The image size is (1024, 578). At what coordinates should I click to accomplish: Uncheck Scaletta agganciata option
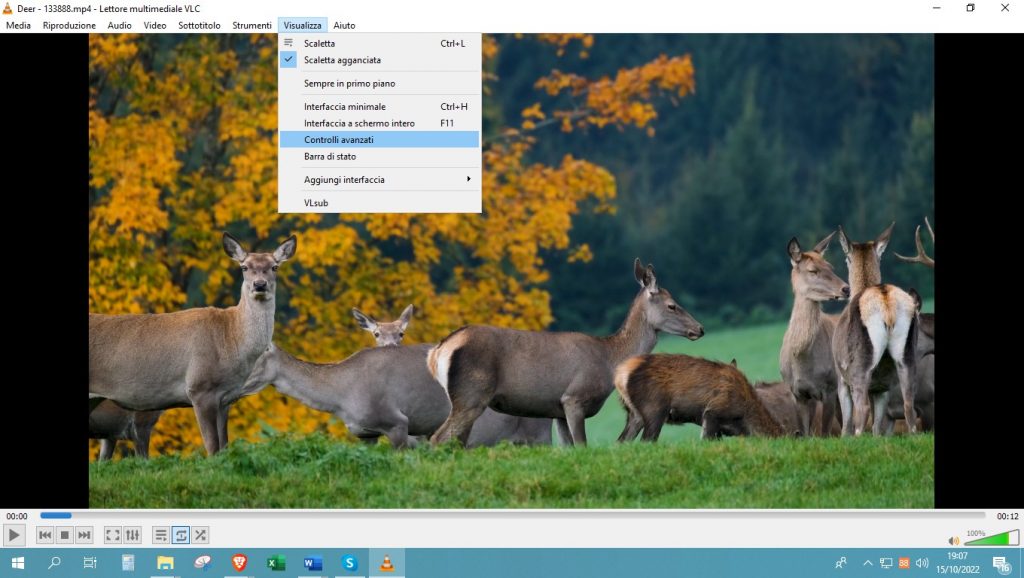coord(342,60)
